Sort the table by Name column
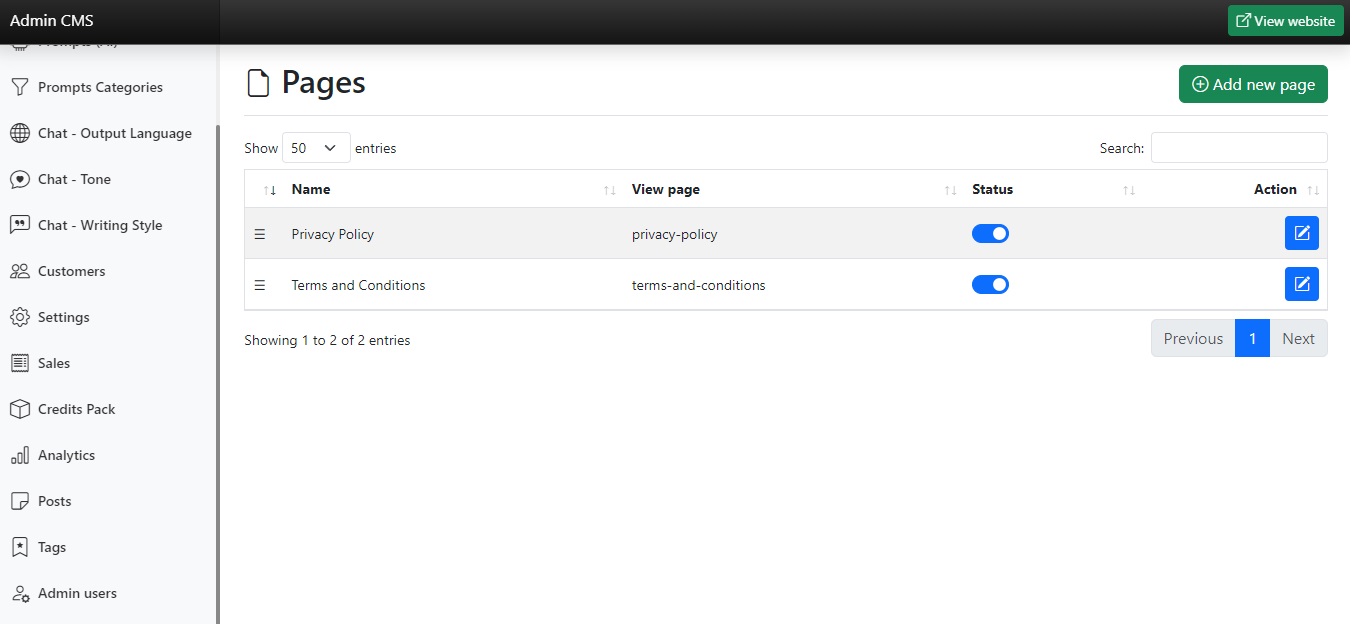Image resolution: width=1352 pixels, height=624 pixels. (x=311, y=189)
